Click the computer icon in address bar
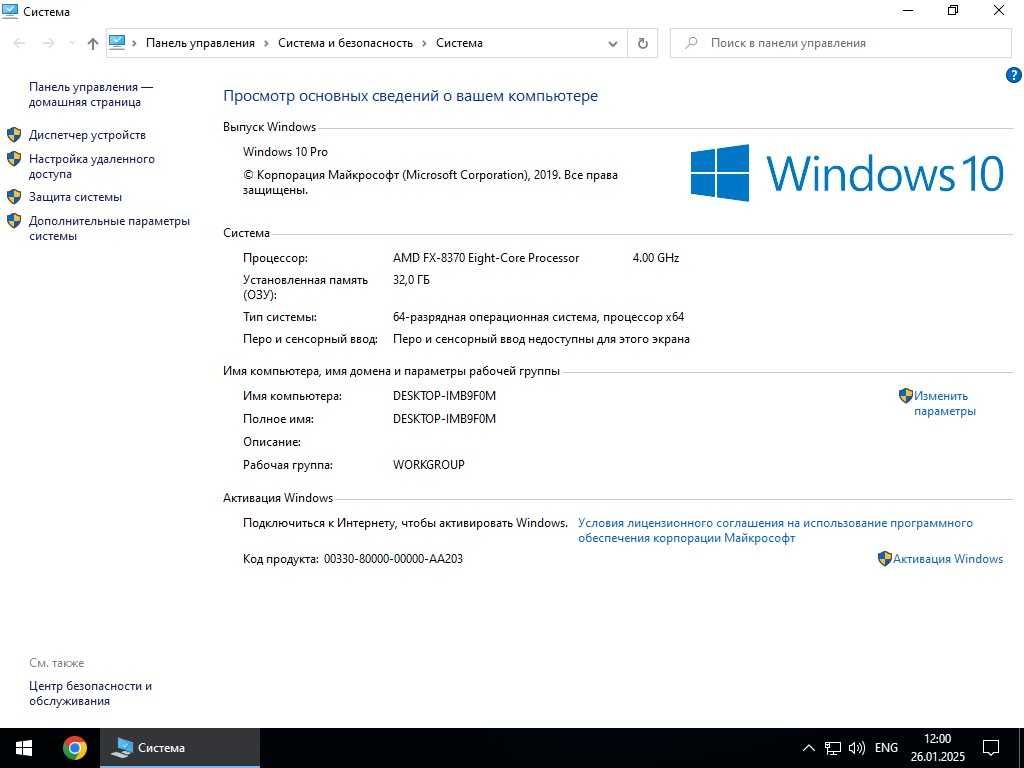The width and height of the screenshot is (1024, 768). (117, 42)
